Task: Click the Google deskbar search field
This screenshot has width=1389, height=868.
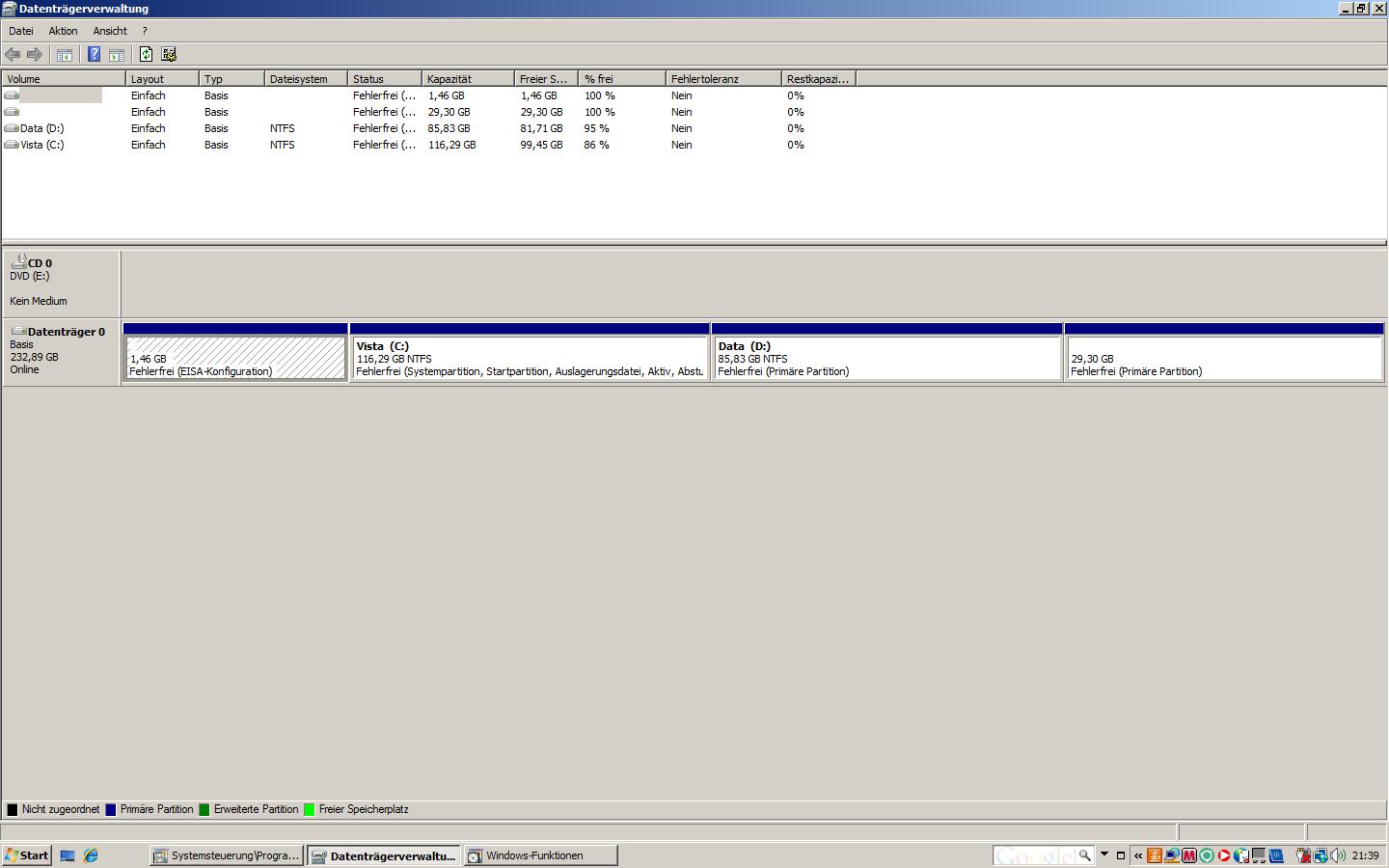Action: [1033, 855]
